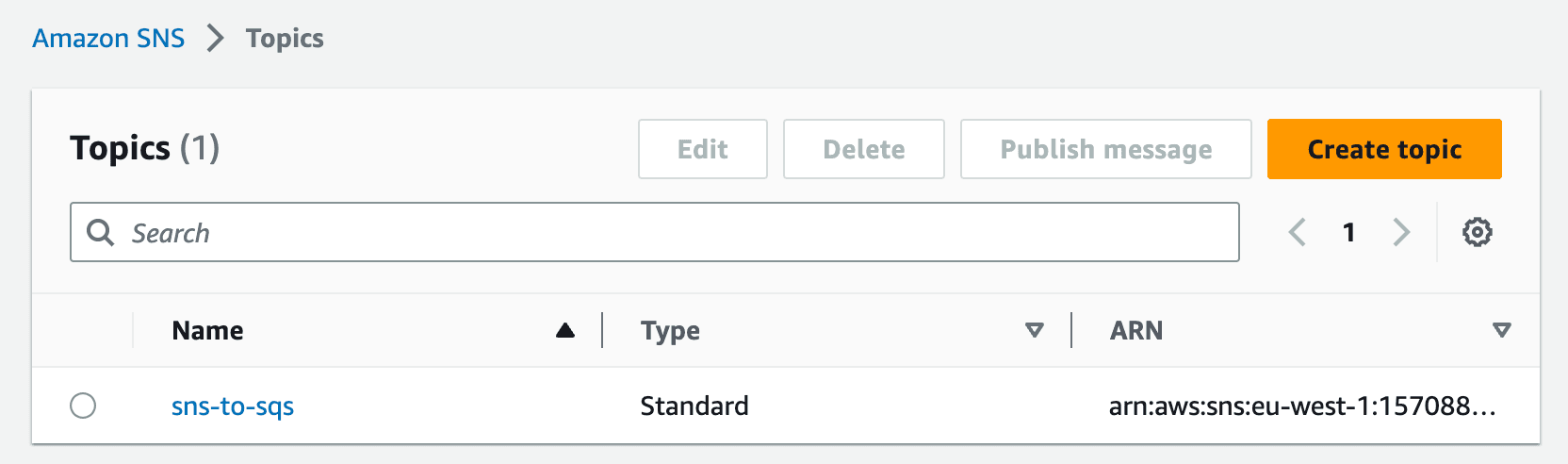This screenshot has width=1568, height=464.
Task: Sort the Type column triangle
Action: [x=1035, y=330]
